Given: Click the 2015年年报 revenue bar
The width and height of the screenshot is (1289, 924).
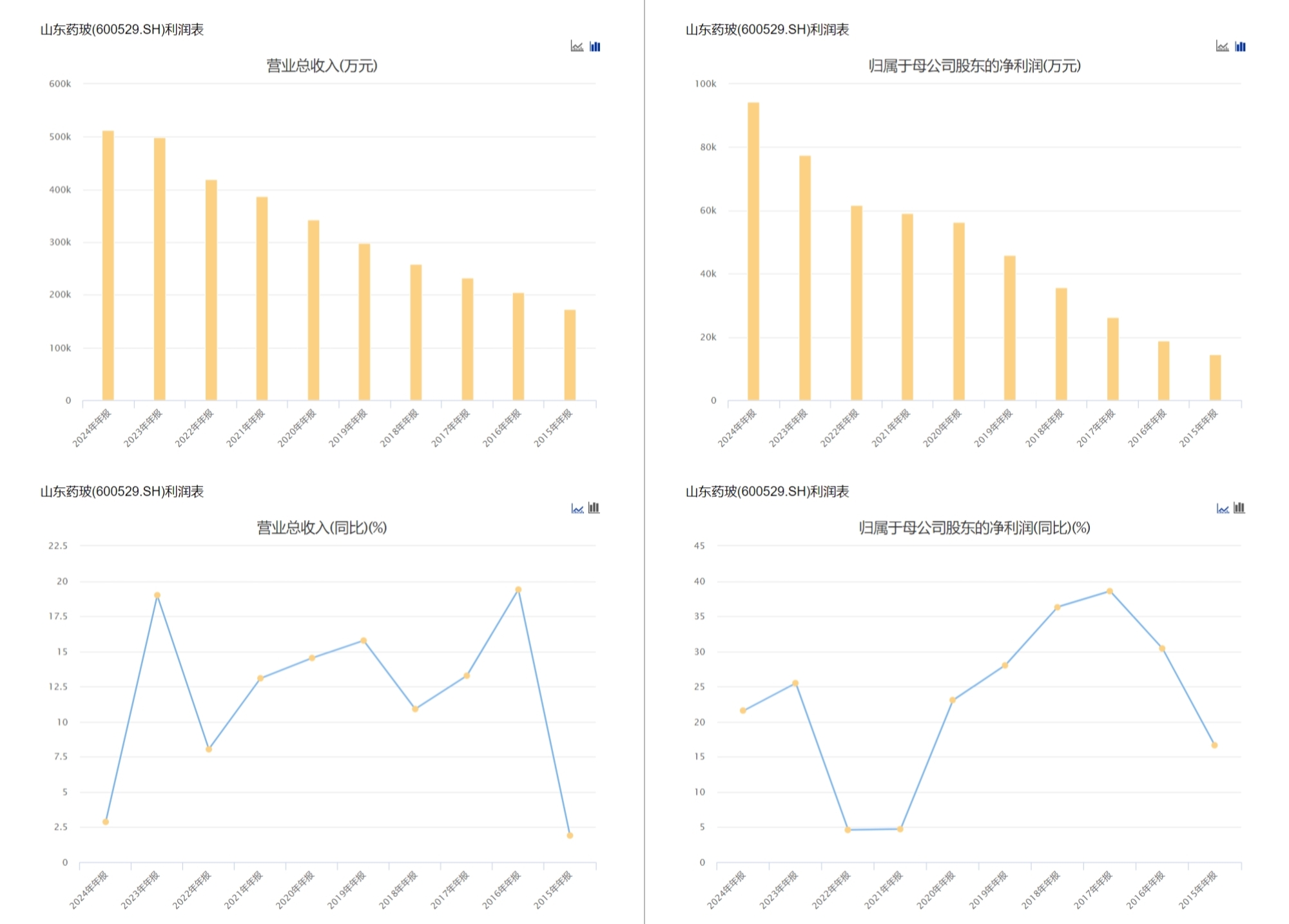Looking at the screenshot, I should 570,355.
